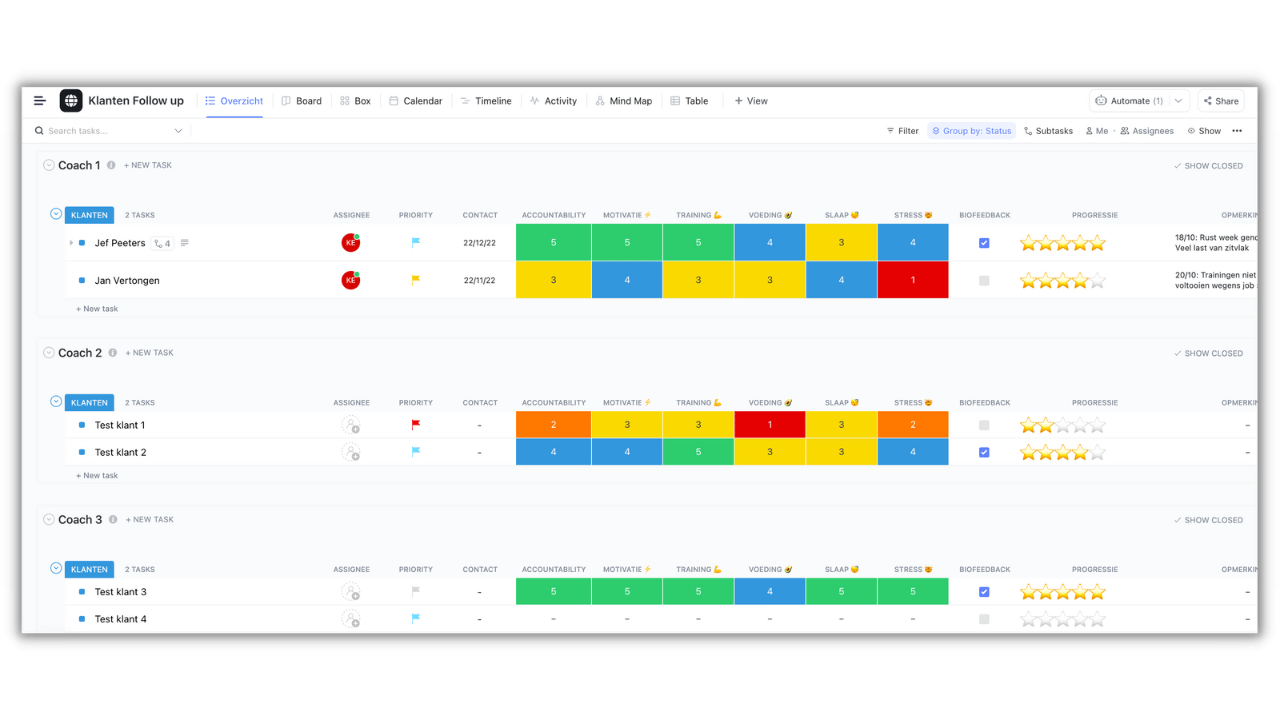Click the red Stress cell of Jan Vertongen
This screenshot has height=720, width=1280.
[913, 281]
